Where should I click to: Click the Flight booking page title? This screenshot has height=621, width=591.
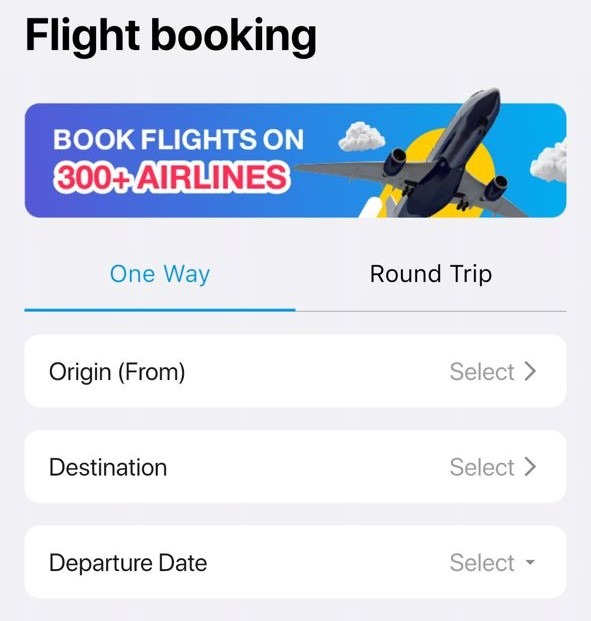171,36
